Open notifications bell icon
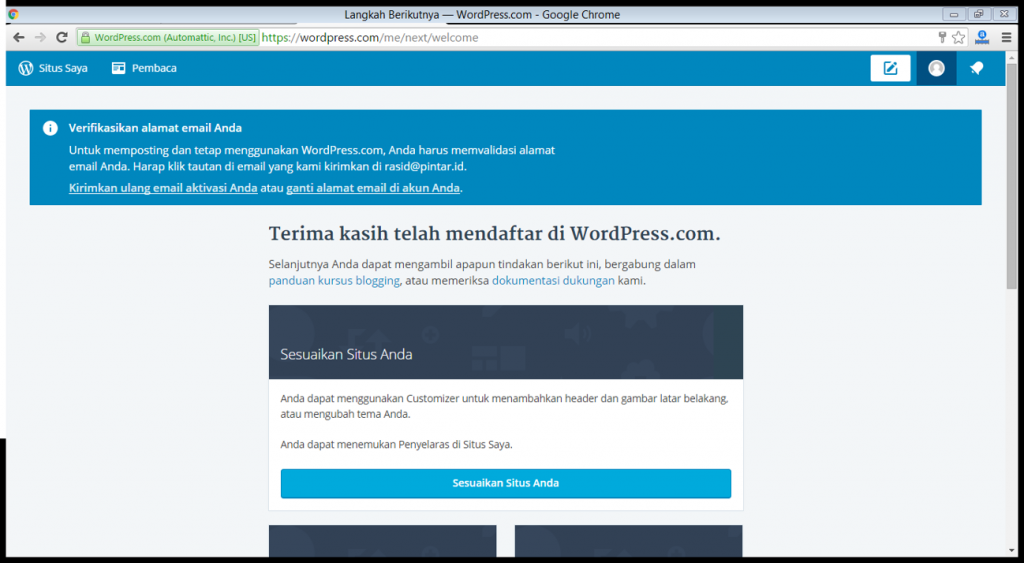The height and width of the screenshot is (563, 1024). (x=976, y=68)
